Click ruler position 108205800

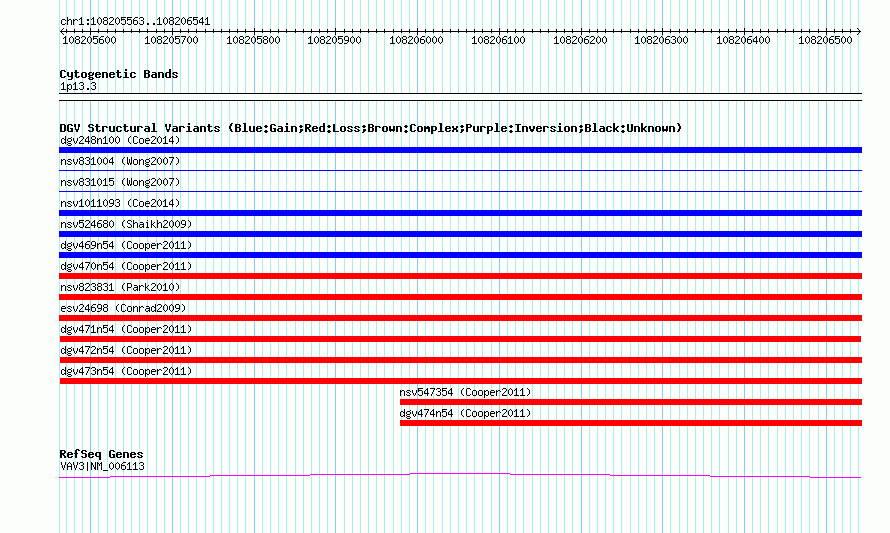click(x=253, y=40)
